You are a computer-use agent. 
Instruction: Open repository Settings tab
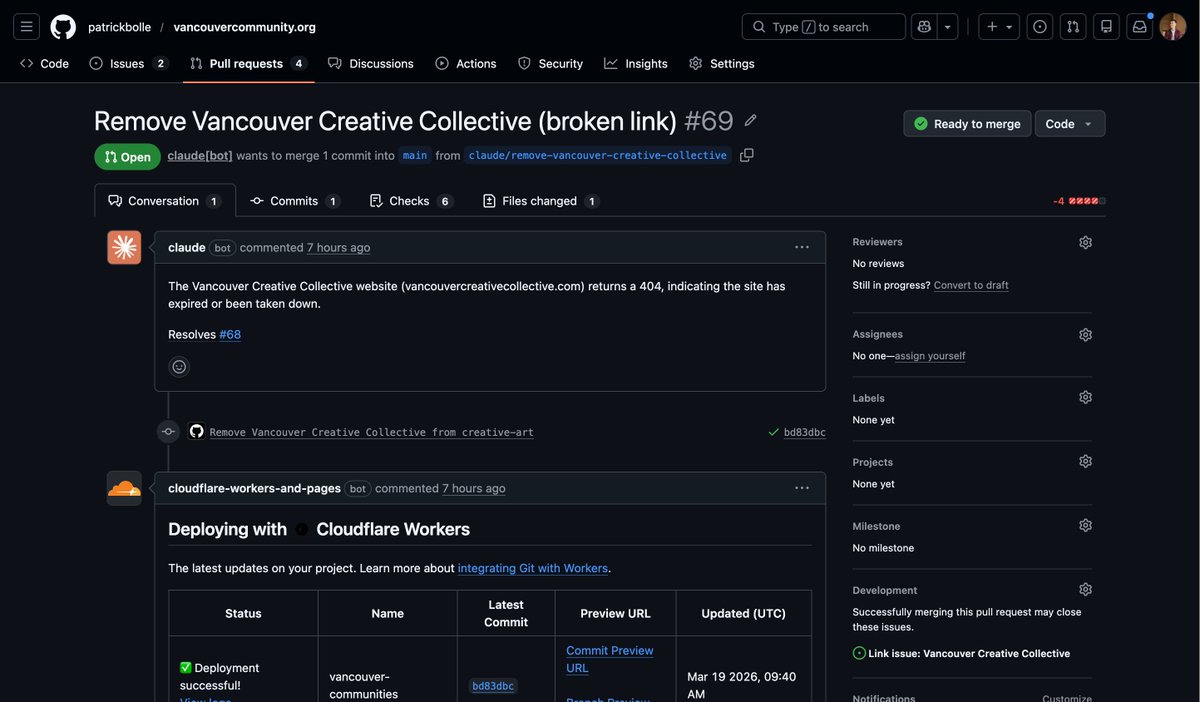click(x=722, y=63)
